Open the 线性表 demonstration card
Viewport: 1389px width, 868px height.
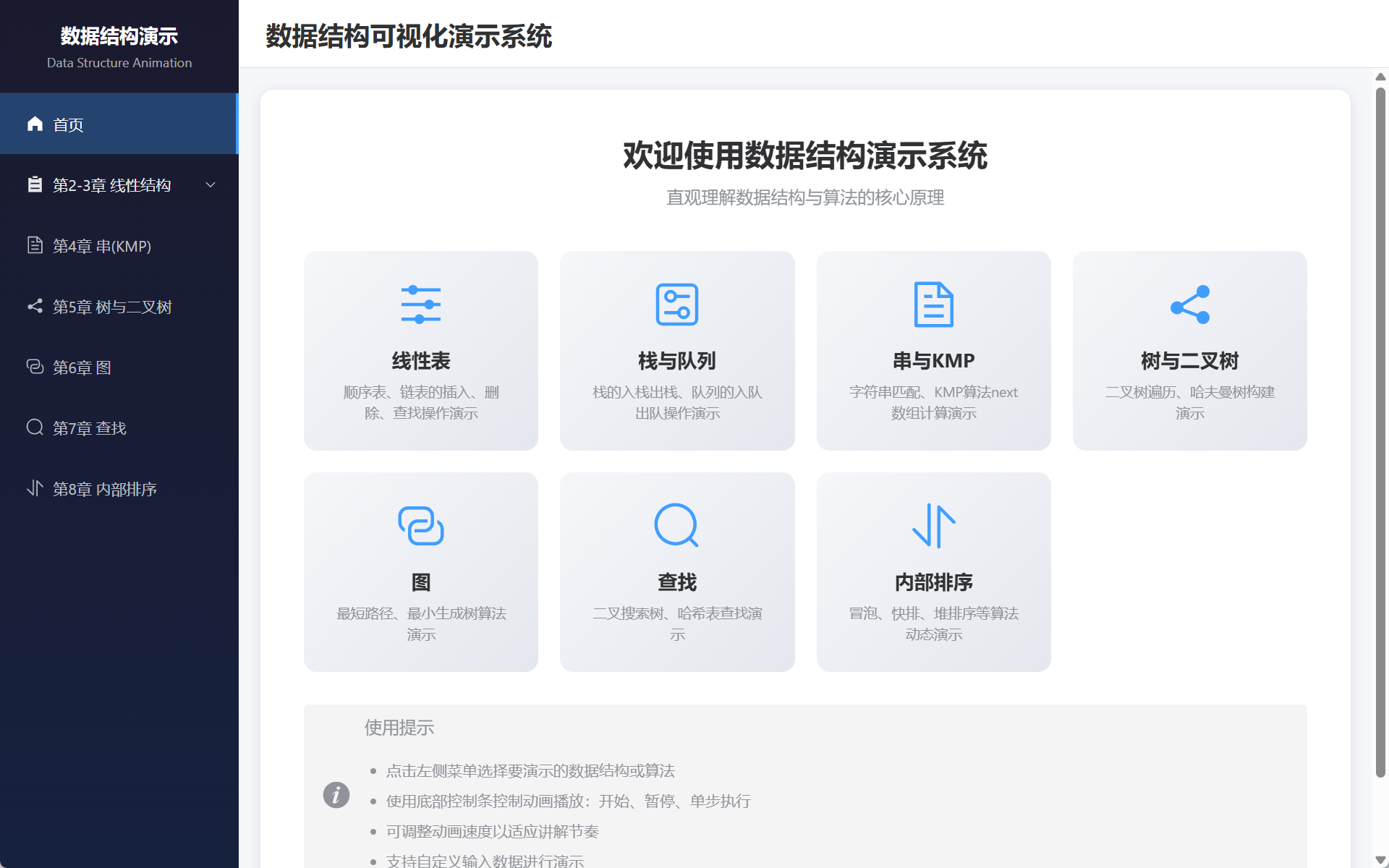coord(420,350)
